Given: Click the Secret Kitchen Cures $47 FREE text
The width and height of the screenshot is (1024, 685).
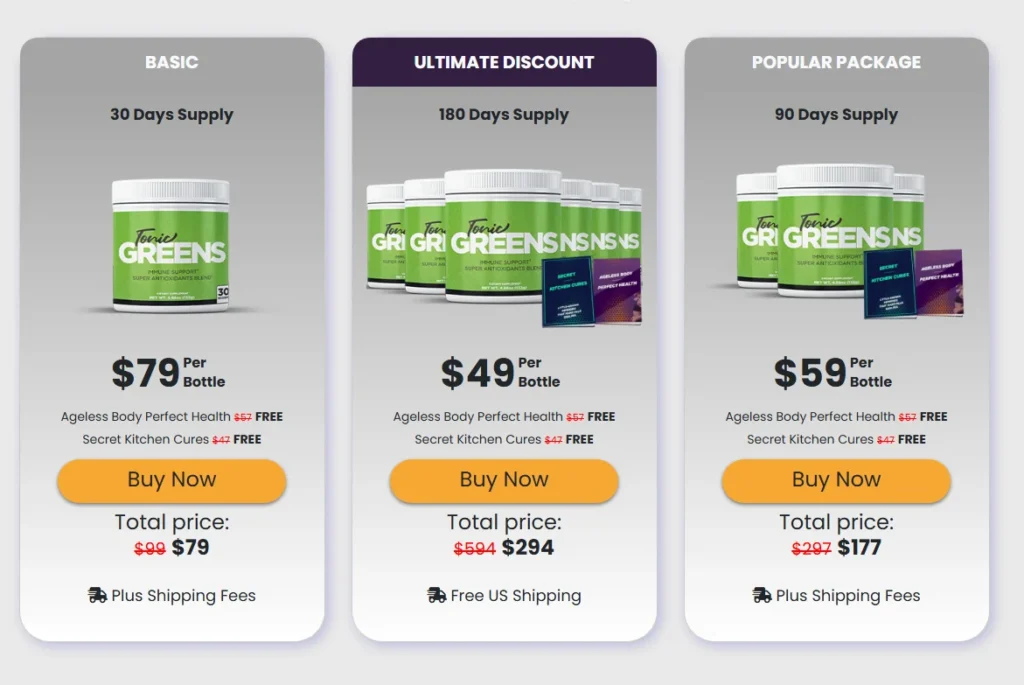Looking at the screenshot, I should pyautogui.click(x=171, y=439).
